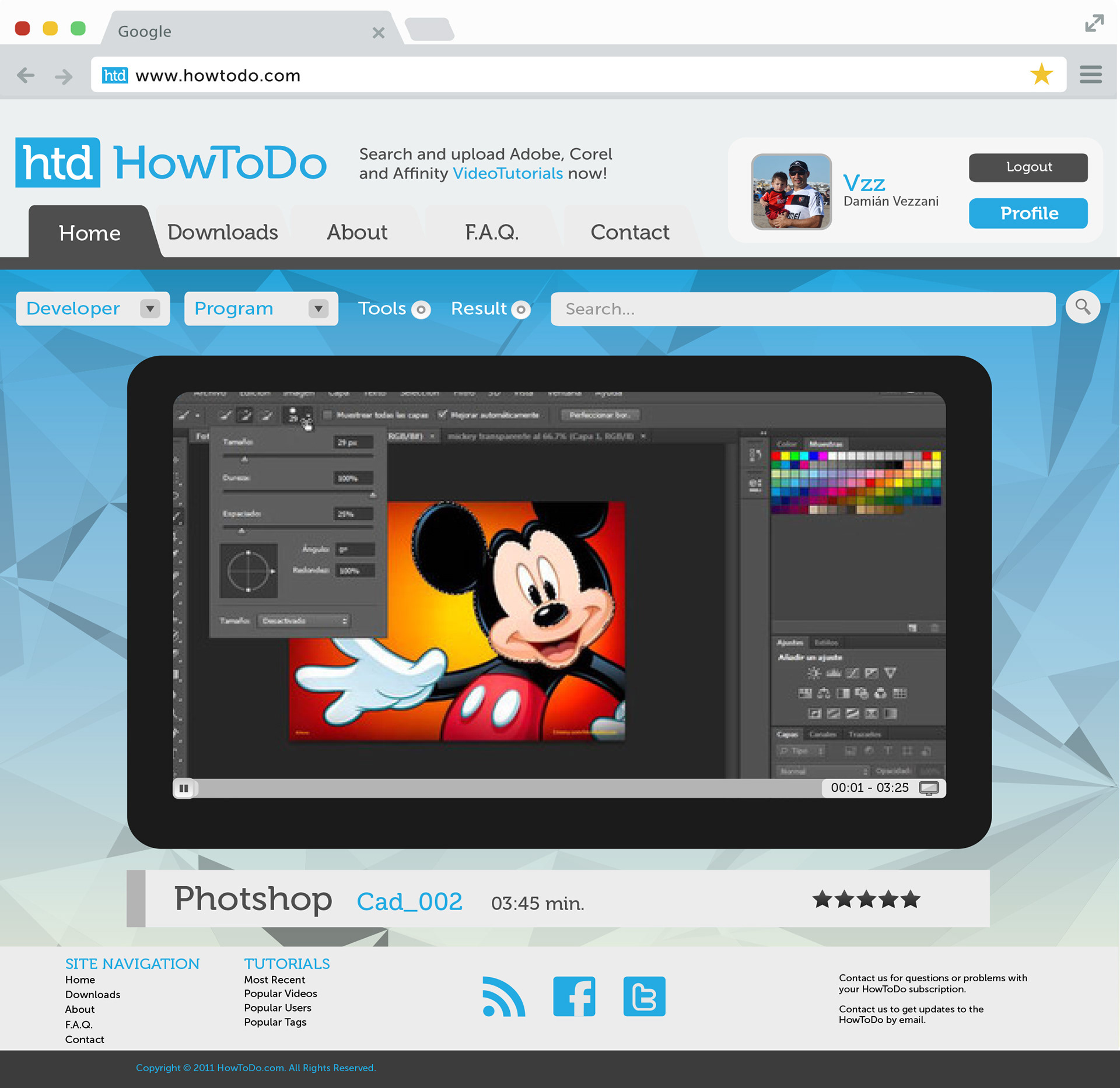Image resolution: width=1120 pixels, height=1088 pixels.
Task: Click the red macOS close button
Action: [x=23, y=28]
